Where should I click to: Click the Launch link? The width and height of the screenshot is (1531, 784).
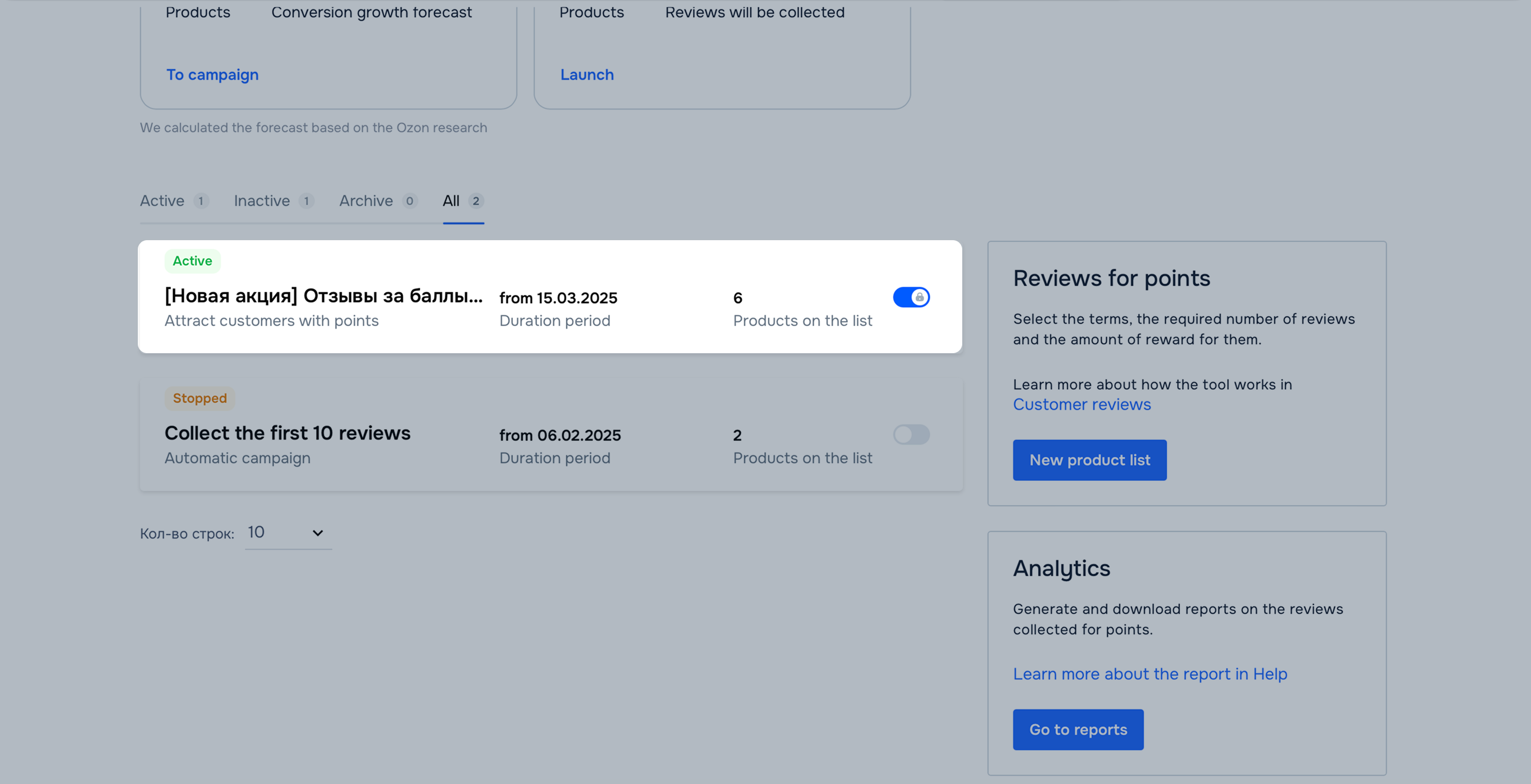pos(586,75)
